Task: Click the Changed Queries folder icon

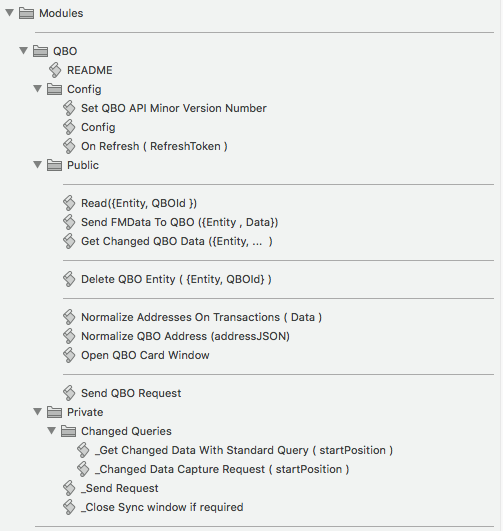Action: (x=68, y=431)
